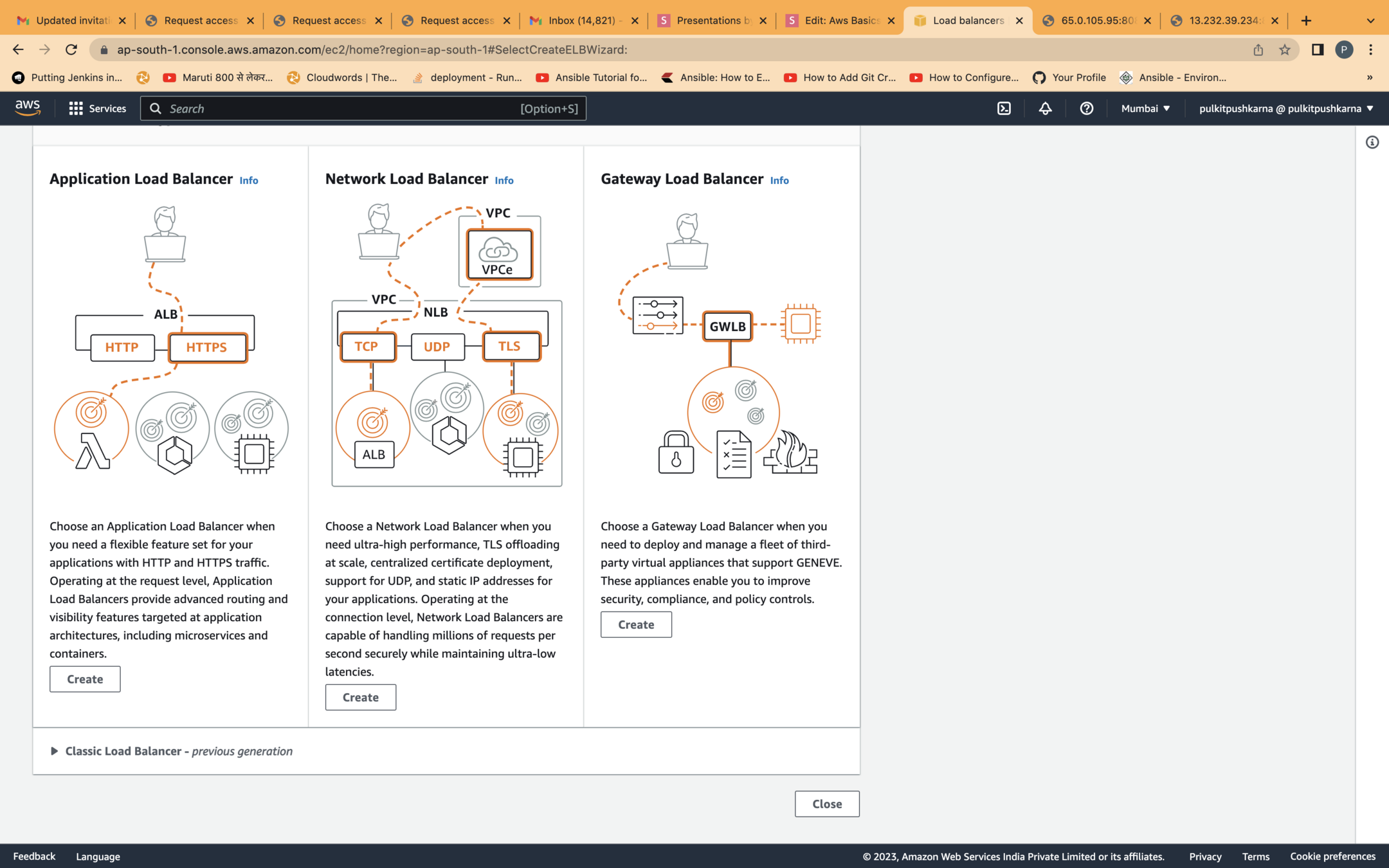Open the Services grid menu
The width and height of the screenshot is (1389, 868).
(x=98, y=109)
